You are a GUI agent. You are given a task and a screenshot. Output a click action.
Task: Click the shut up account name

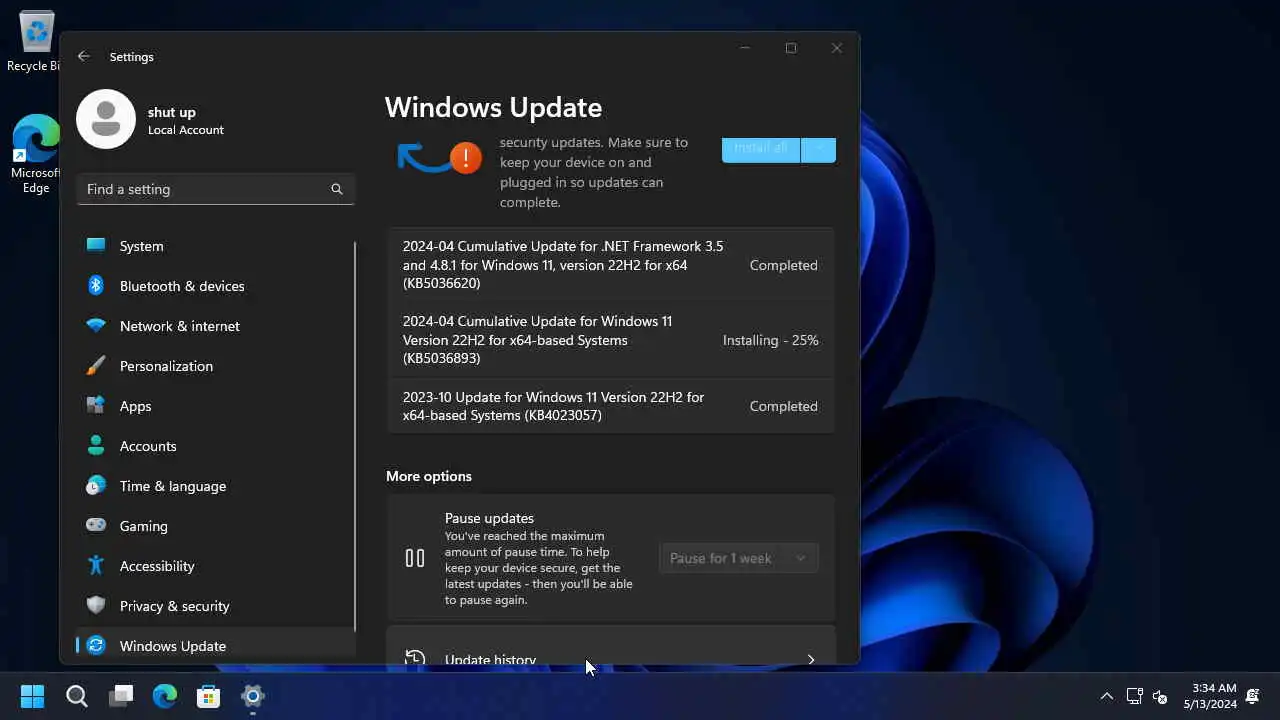tap(172, 112)
